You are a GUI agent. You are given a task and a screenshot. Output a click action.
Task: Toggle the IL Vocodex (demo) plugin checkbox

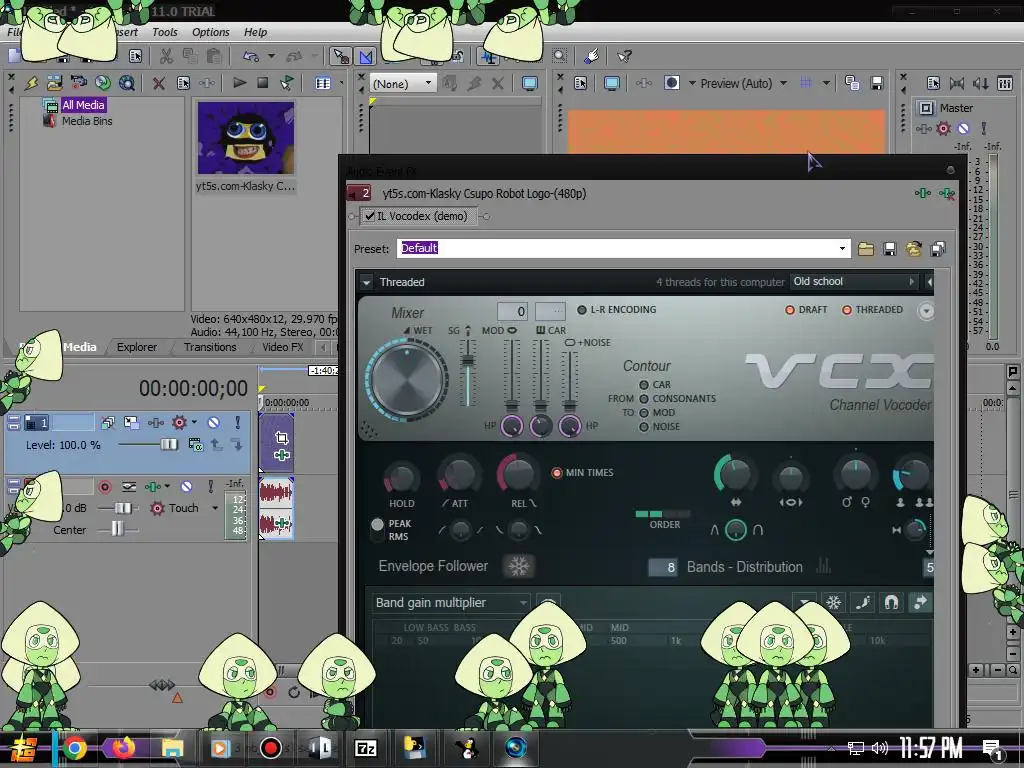[x=370, y=216]
